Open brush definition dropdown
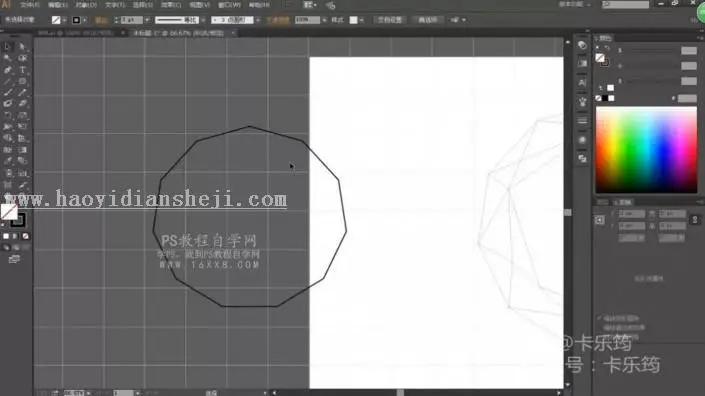Image resolution: width=705 pixels, height=396 pixels. (x=257, y=20)
